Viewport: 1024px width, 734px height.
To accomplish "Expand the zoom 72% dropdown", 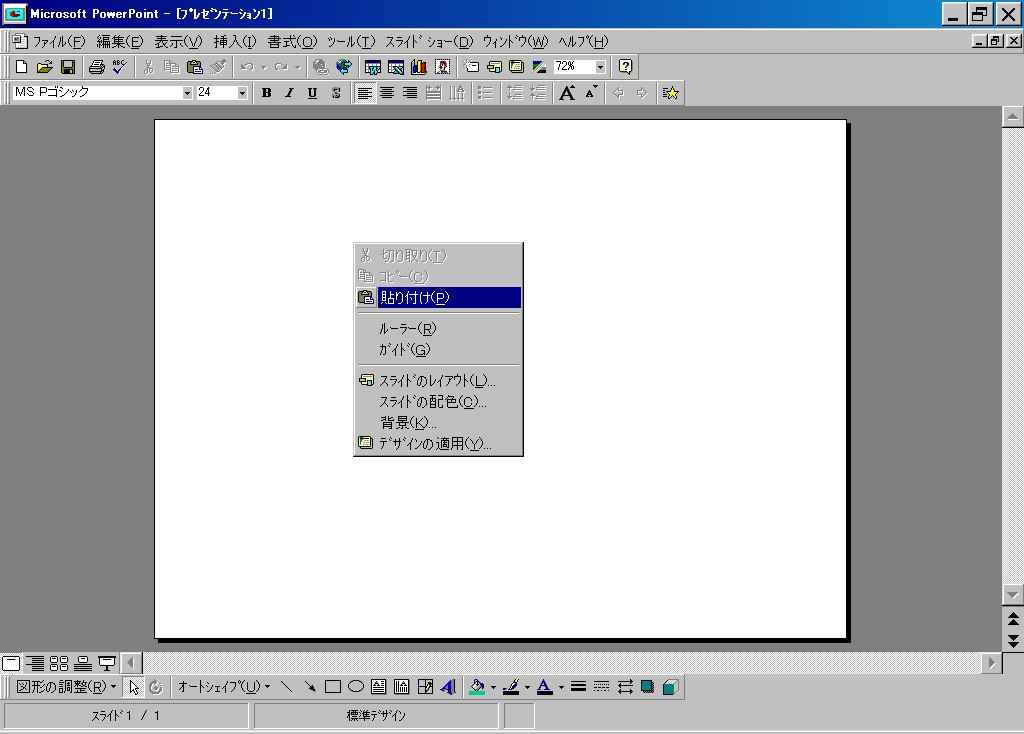I will (x=600, y=67).
